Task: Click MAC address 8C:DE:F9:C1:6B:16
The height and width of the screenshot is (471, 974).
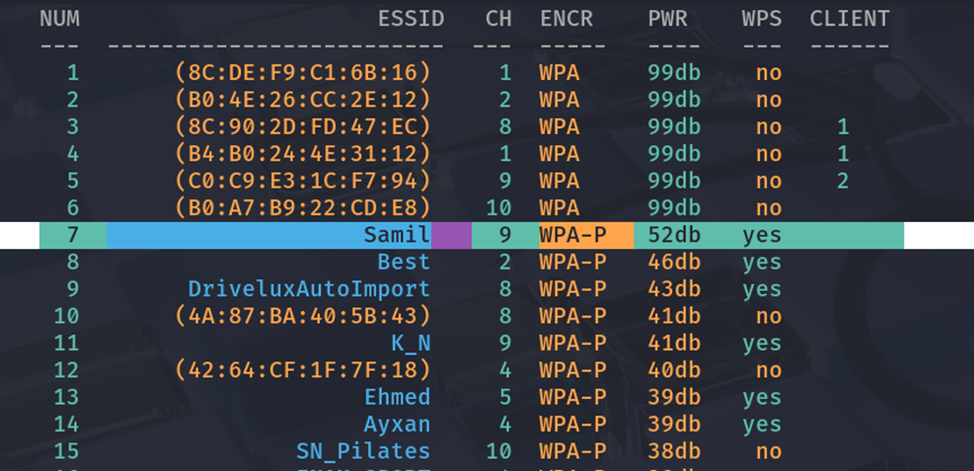Action: (x=302, y=73)
